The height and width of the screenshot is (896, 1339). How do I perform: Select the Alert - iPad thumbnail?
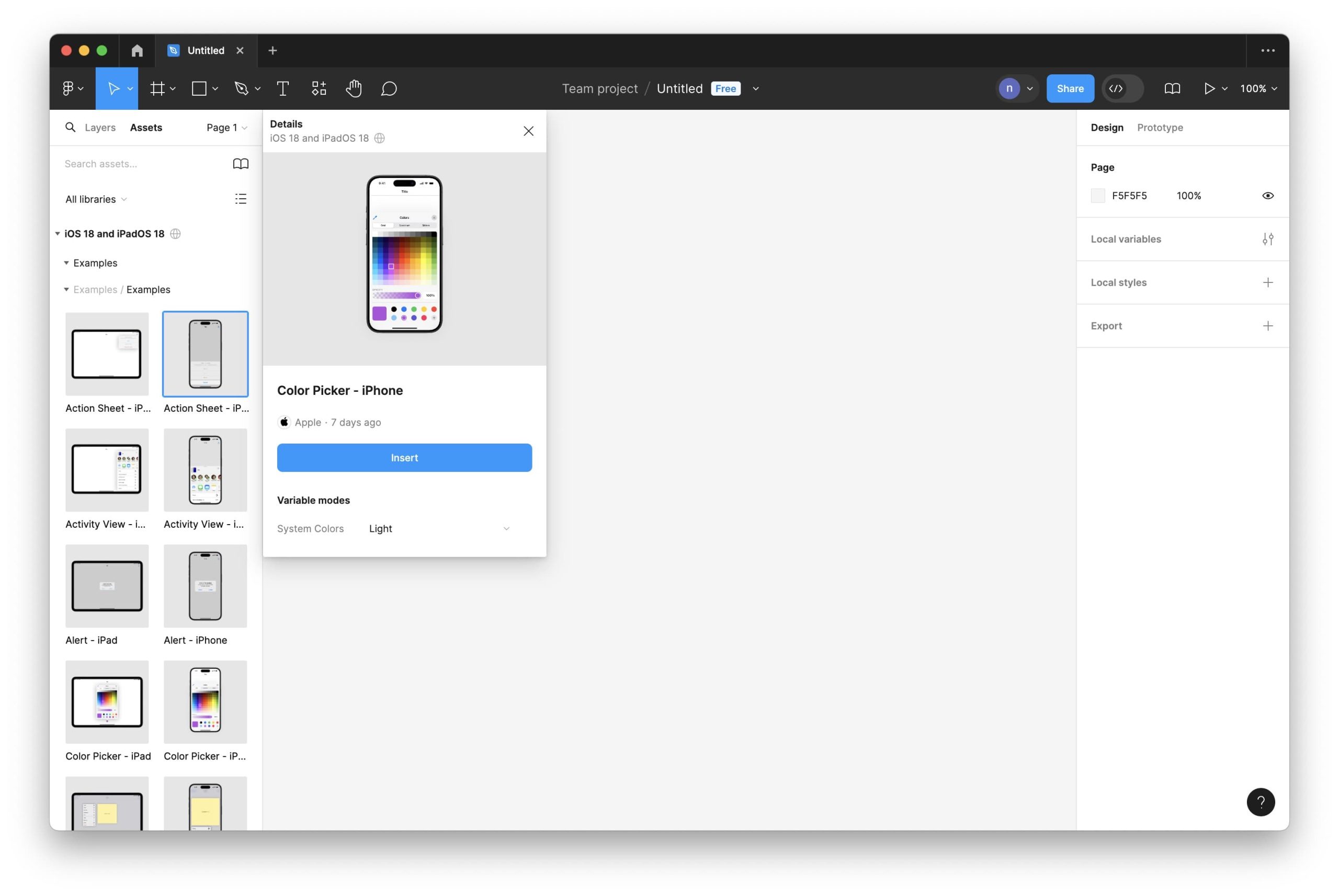tap(107, 586)
